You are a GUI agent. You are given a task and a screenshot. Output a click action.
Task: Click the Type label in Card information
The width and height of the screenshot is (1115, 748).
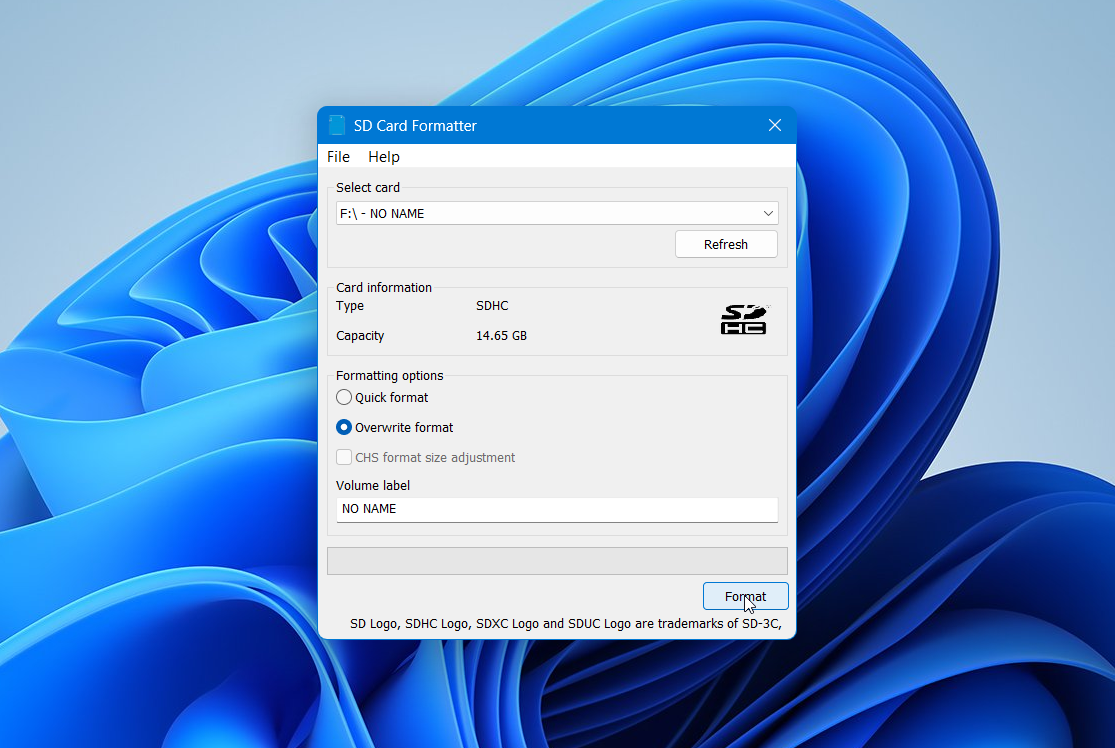click(350, 306)
